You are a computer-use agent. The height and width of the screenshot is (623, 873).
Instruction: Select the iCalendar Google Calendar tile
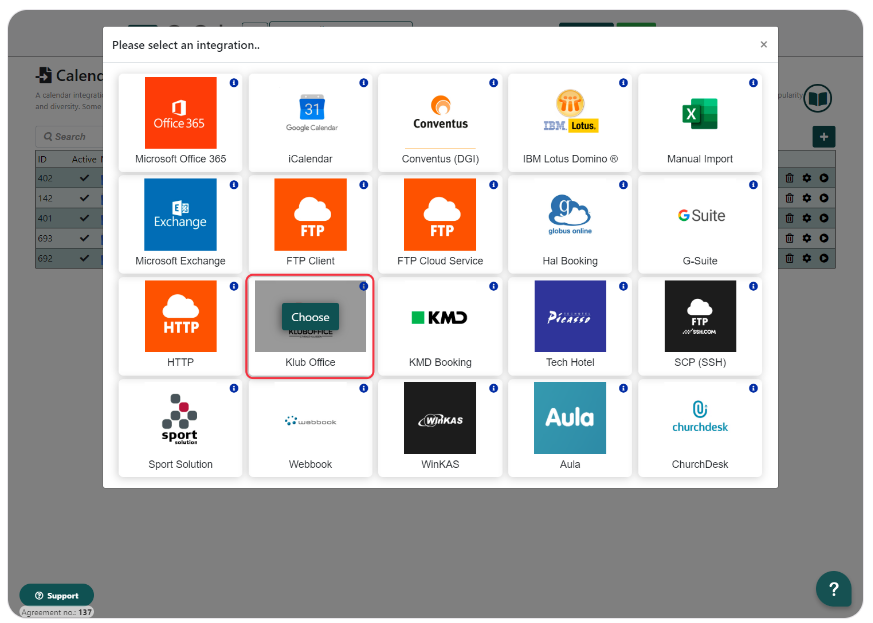pyautogui.click(x=310, y=122)
